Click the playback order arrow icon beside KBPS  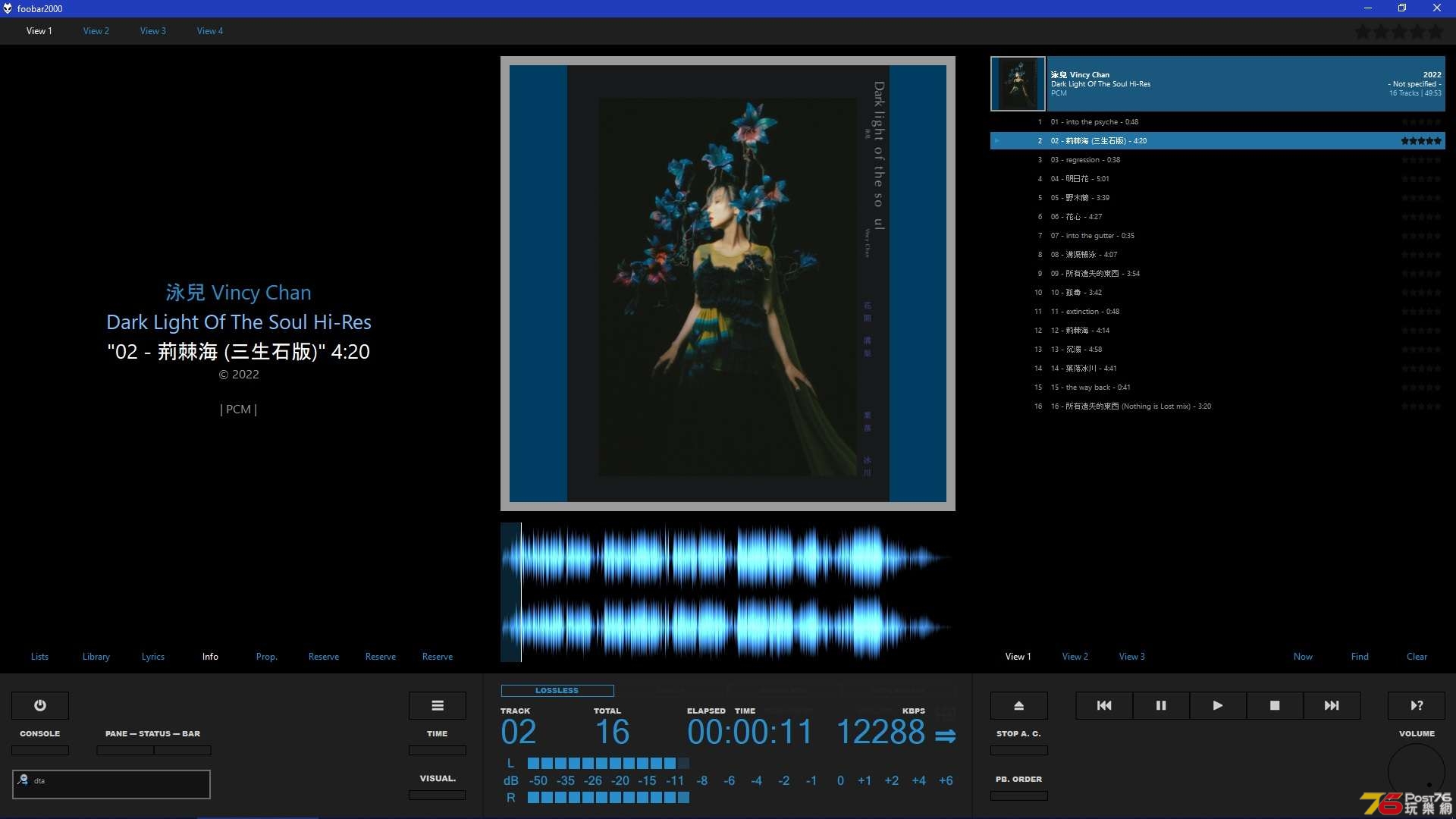[x=946, y=736]
